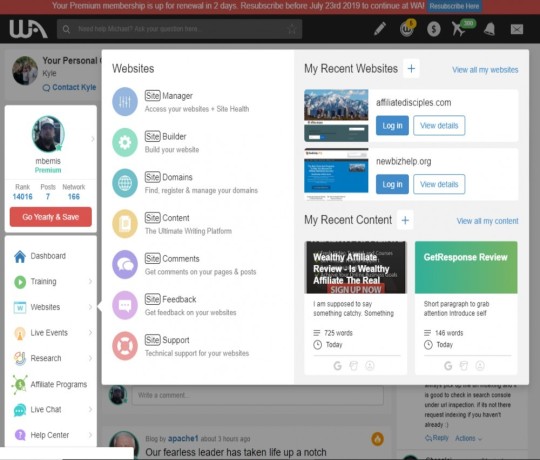This screenshot has width=540, height=460.
Task: Open GetResponse Review content card
Action: 466,308
